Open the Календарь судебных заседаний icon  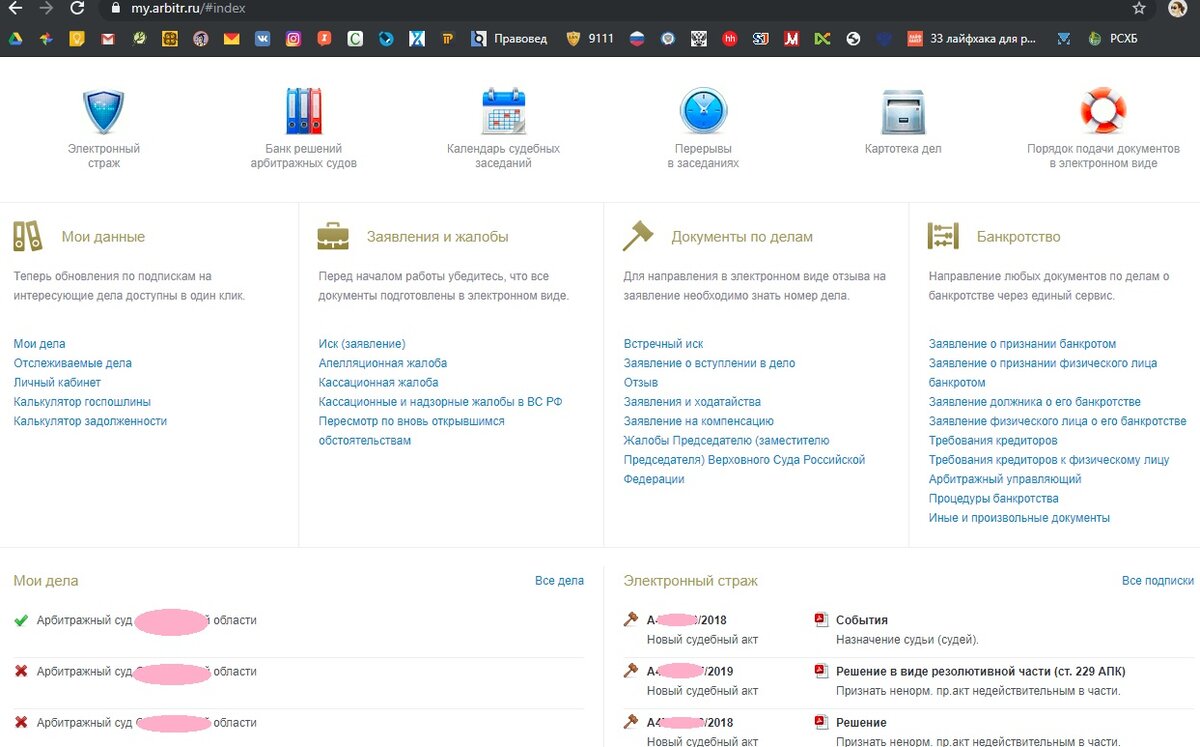(503, 111)
